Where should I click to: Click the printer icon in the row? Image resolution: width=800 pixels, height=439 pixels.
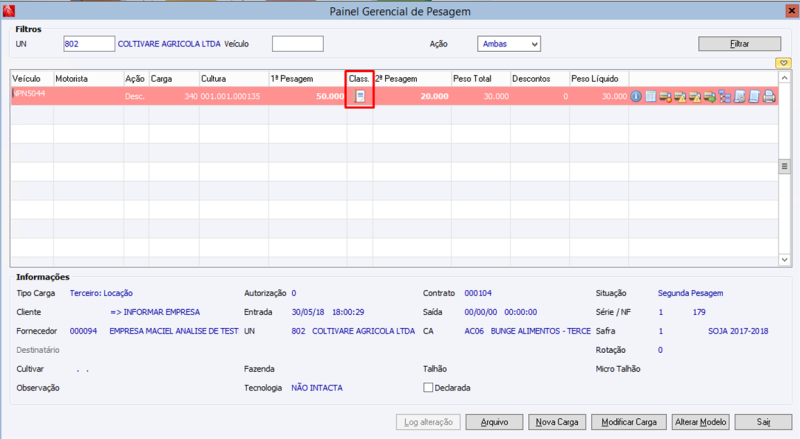[x=769, y=96]
